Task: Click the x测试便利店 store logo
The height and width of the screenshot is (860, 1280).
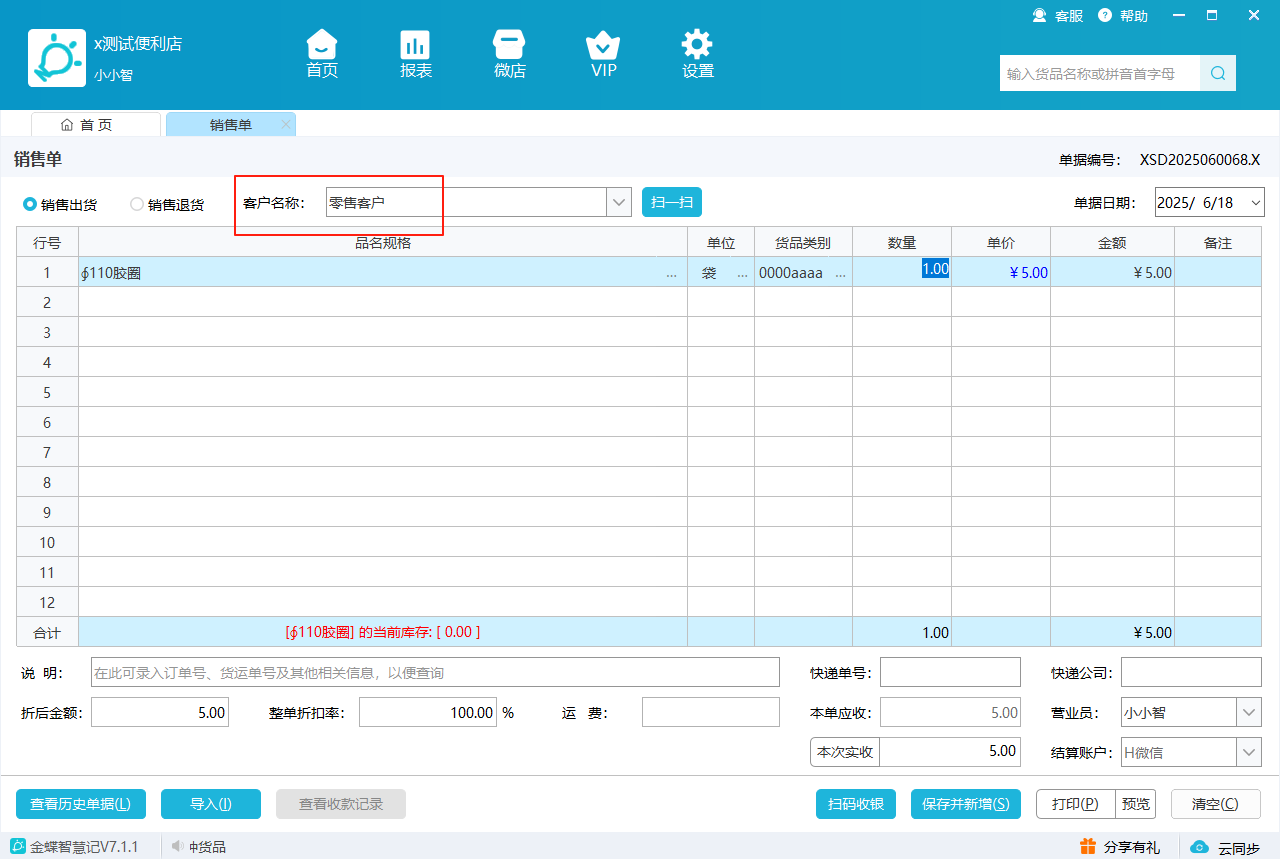Action: (57, 58)
